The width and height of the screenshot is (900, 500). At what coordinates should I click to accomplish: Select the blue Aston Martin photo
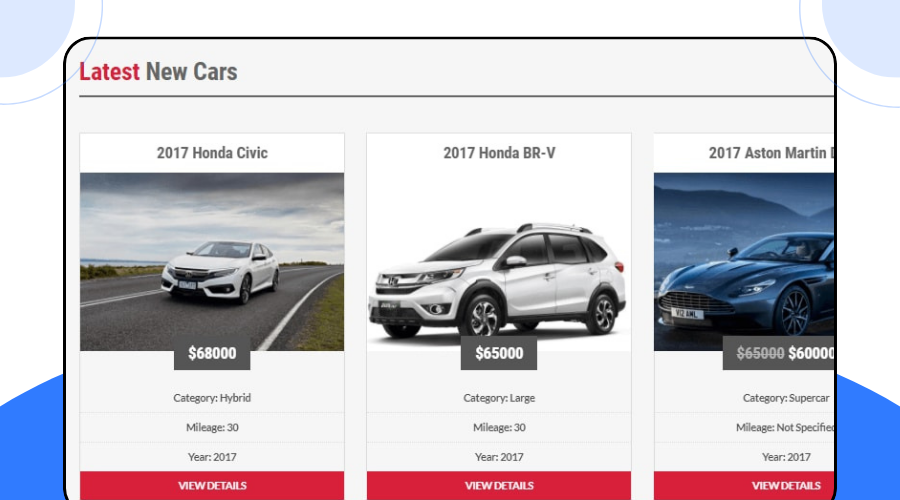(744, 262)
